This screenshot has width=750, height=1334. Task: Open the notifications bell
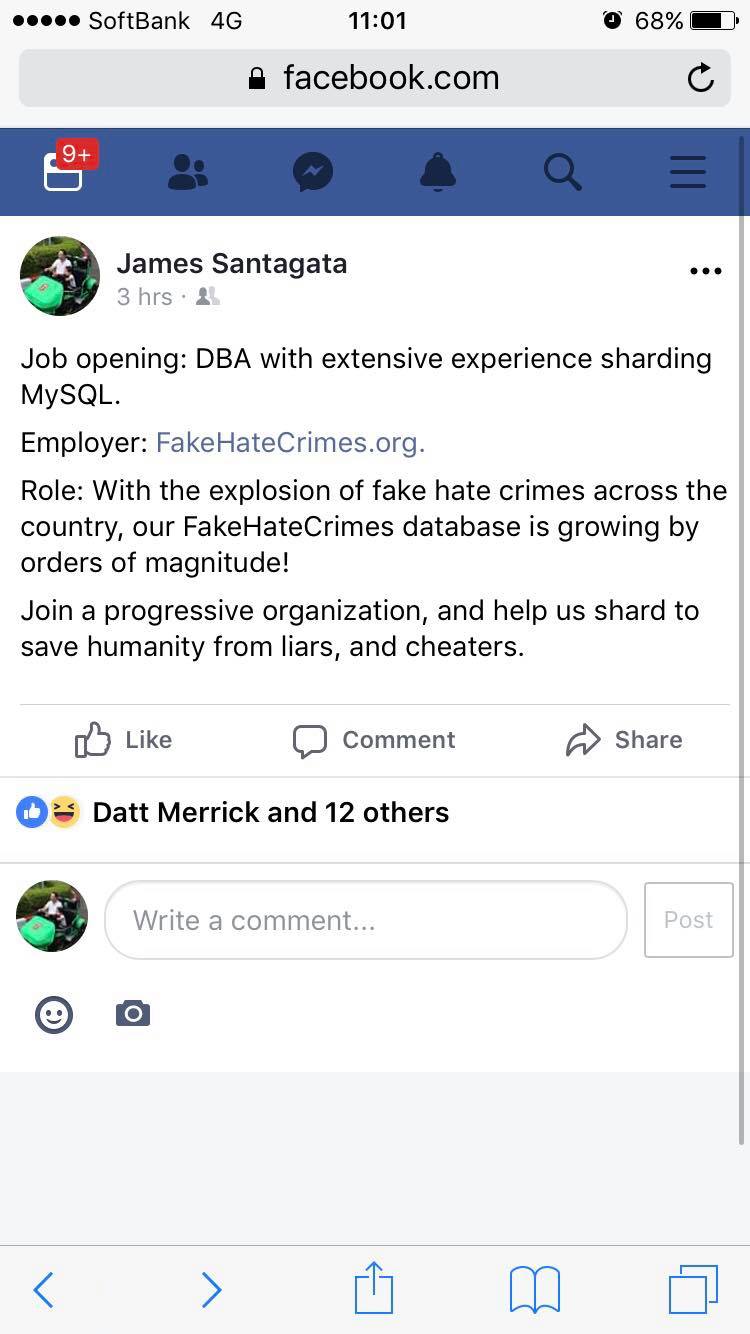pyautogui.click(x=438, y=172)
